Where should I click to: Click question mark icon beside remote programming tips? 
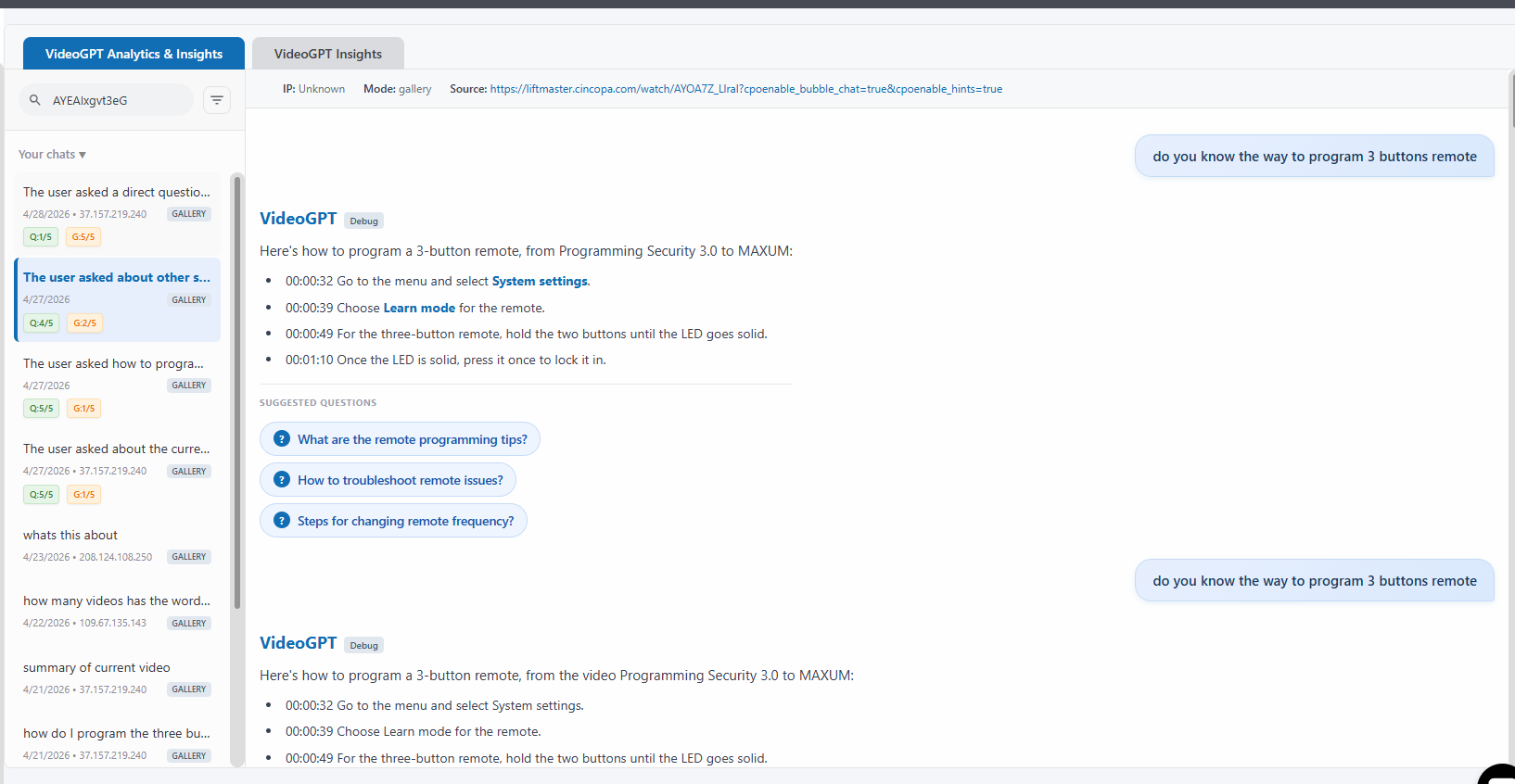(x=283, y=439)
